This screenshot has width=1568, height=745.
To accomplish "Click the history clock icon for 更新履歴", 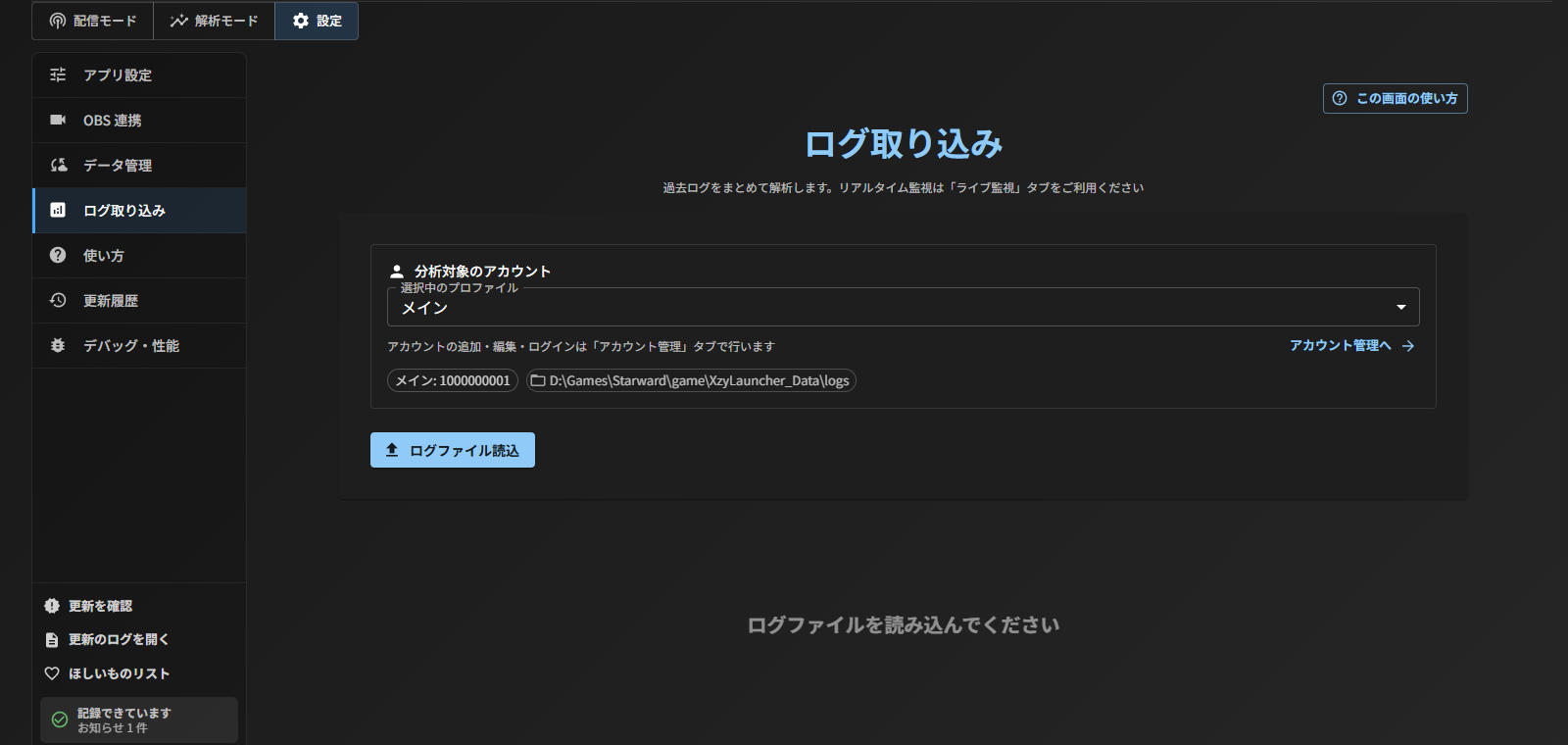I will (58, 300).
